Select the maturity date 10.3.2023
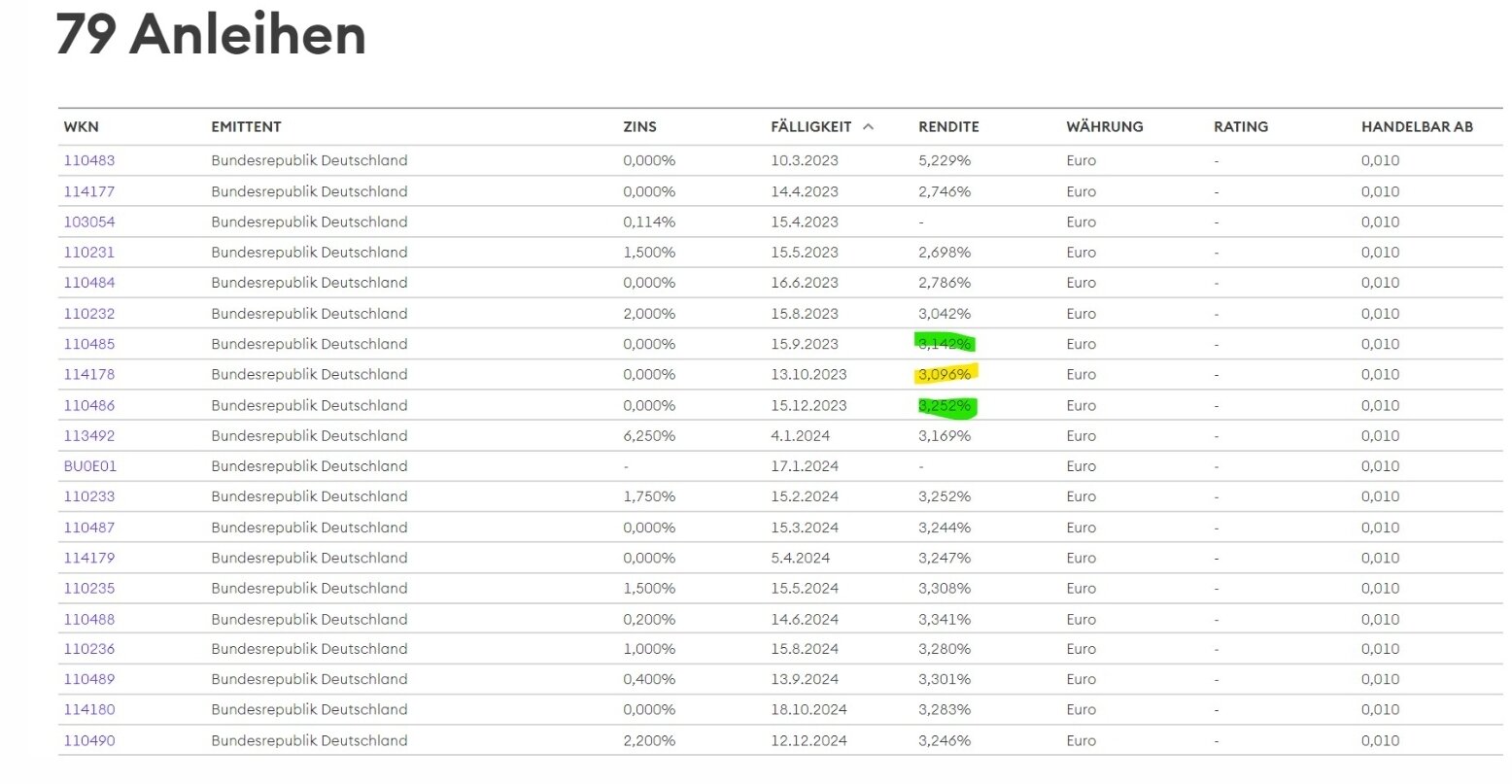The width and height of the screenshot is (1512, 784). (x=805, y=160)
